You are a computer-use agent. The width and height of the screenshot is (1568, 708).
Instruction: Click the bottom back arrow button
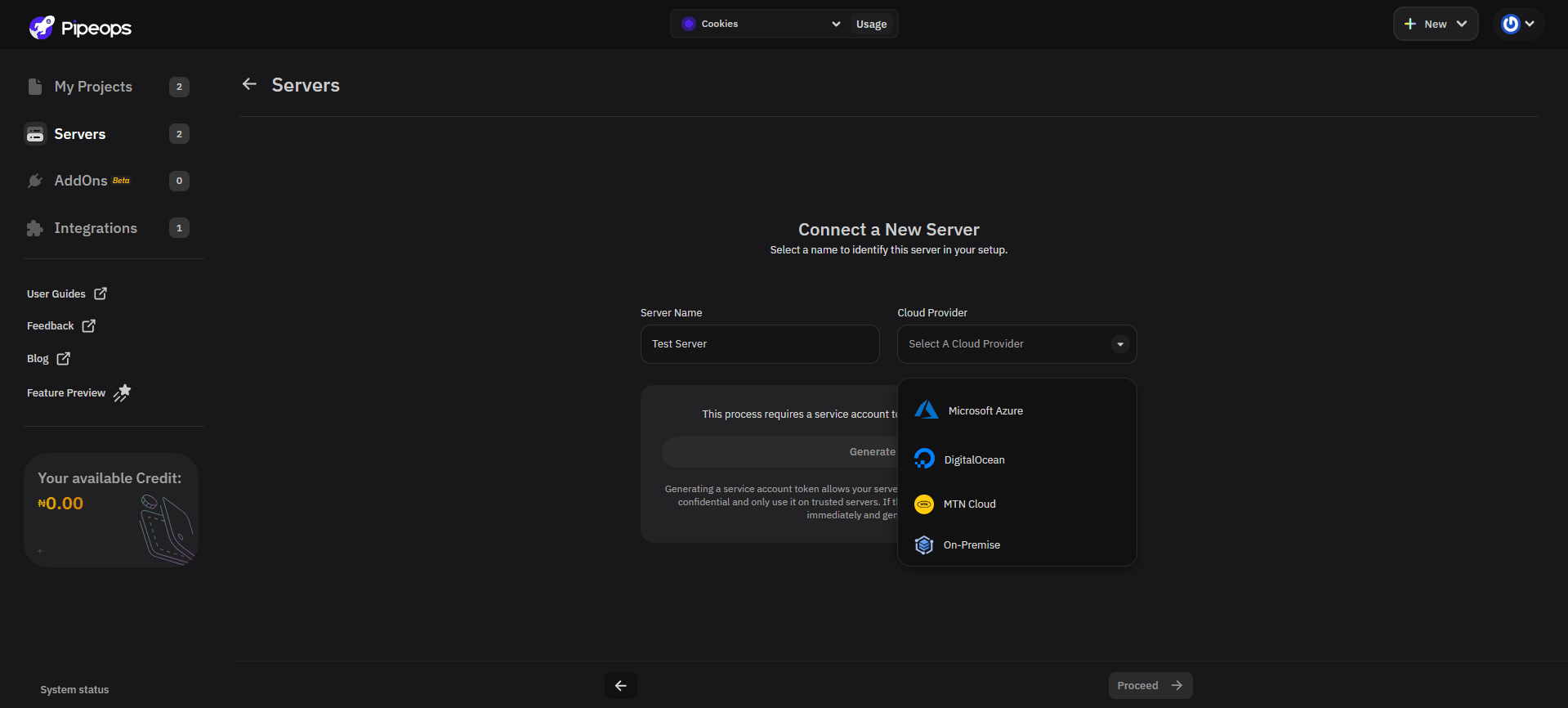click(621, 685)
